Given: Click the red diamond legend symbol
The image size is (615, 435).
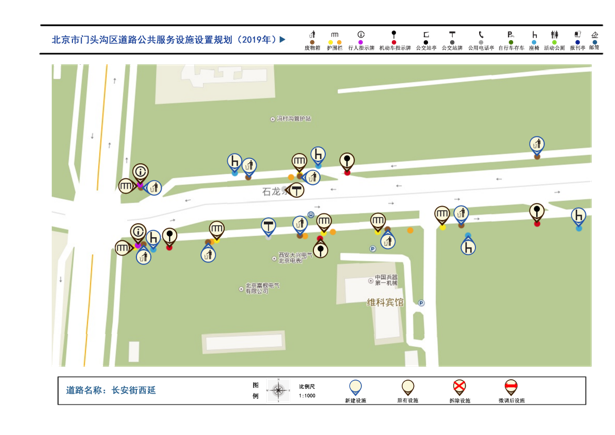Looking at the screenshot, I should point(394,43).
